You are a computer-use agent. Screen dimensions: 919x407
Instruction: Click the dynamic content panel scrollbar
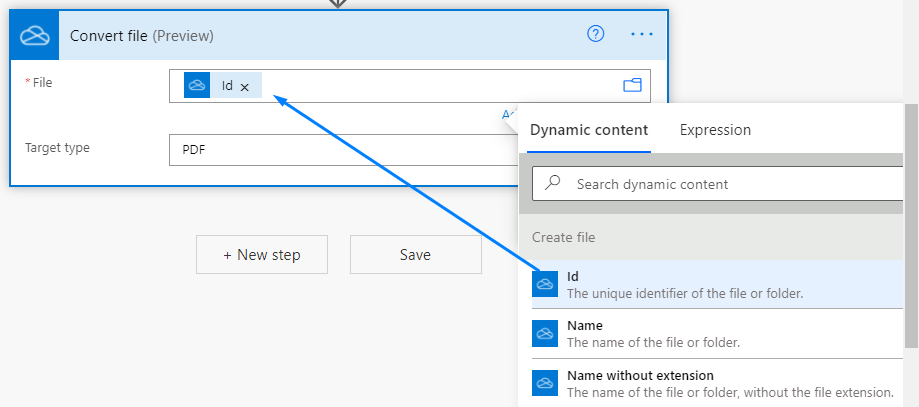(x=911, y=226)
